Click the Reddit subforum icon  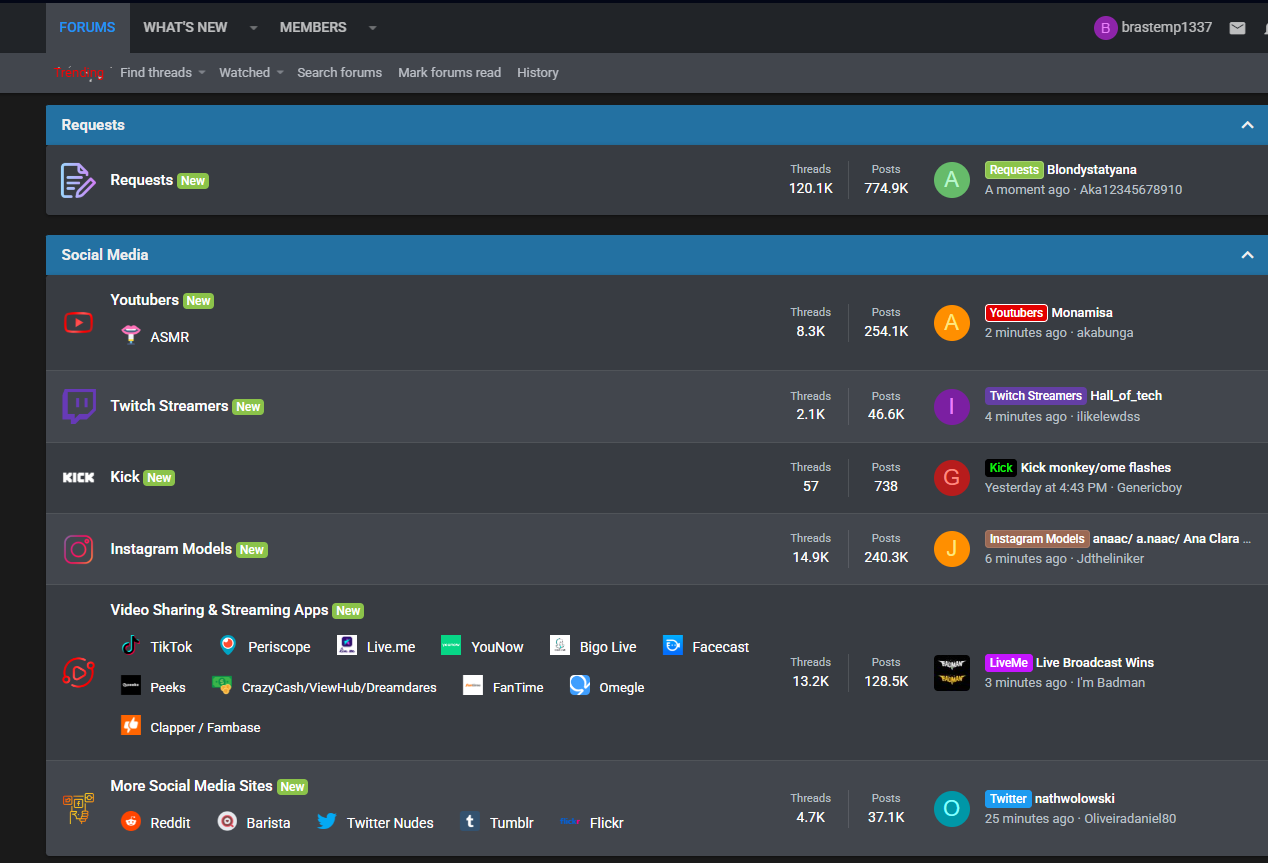click(130, 822)
